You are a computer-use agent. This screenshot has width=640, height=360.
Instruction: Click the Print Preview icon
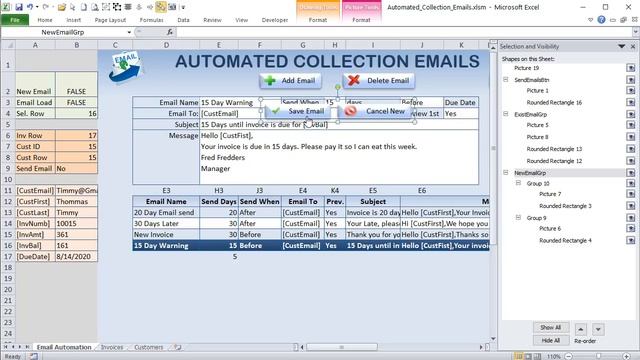(x=94, y=7)
